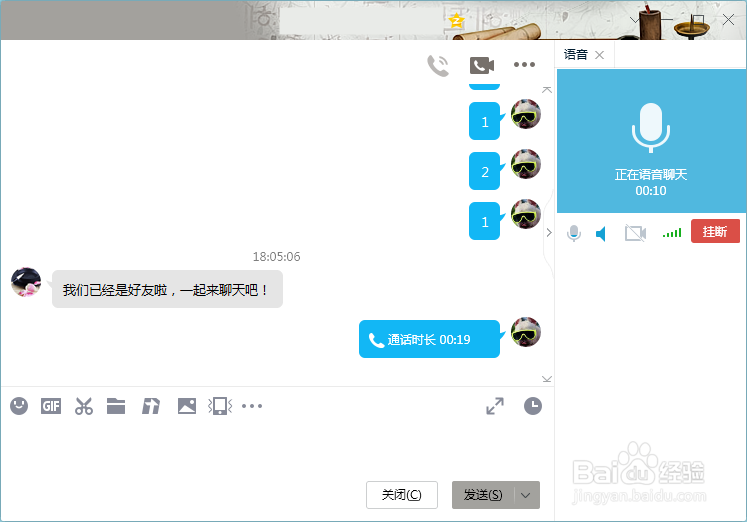Mute the microphone in the voice call

click(x=574, y=233)
